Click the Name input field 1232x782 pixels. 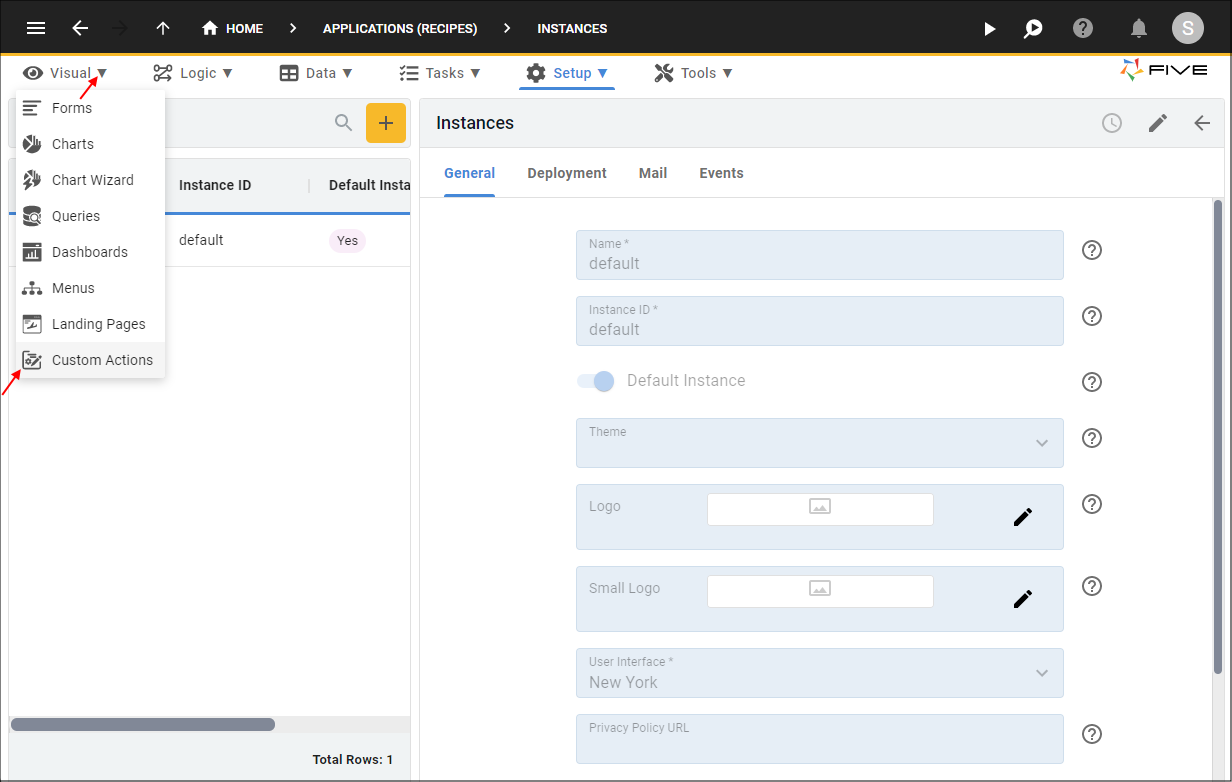pyautogui.click(x=820, y=255)
